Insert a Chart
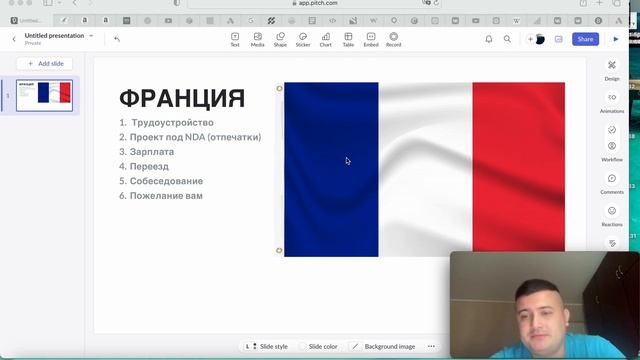640x360 pixels. (x=326, y=40)
